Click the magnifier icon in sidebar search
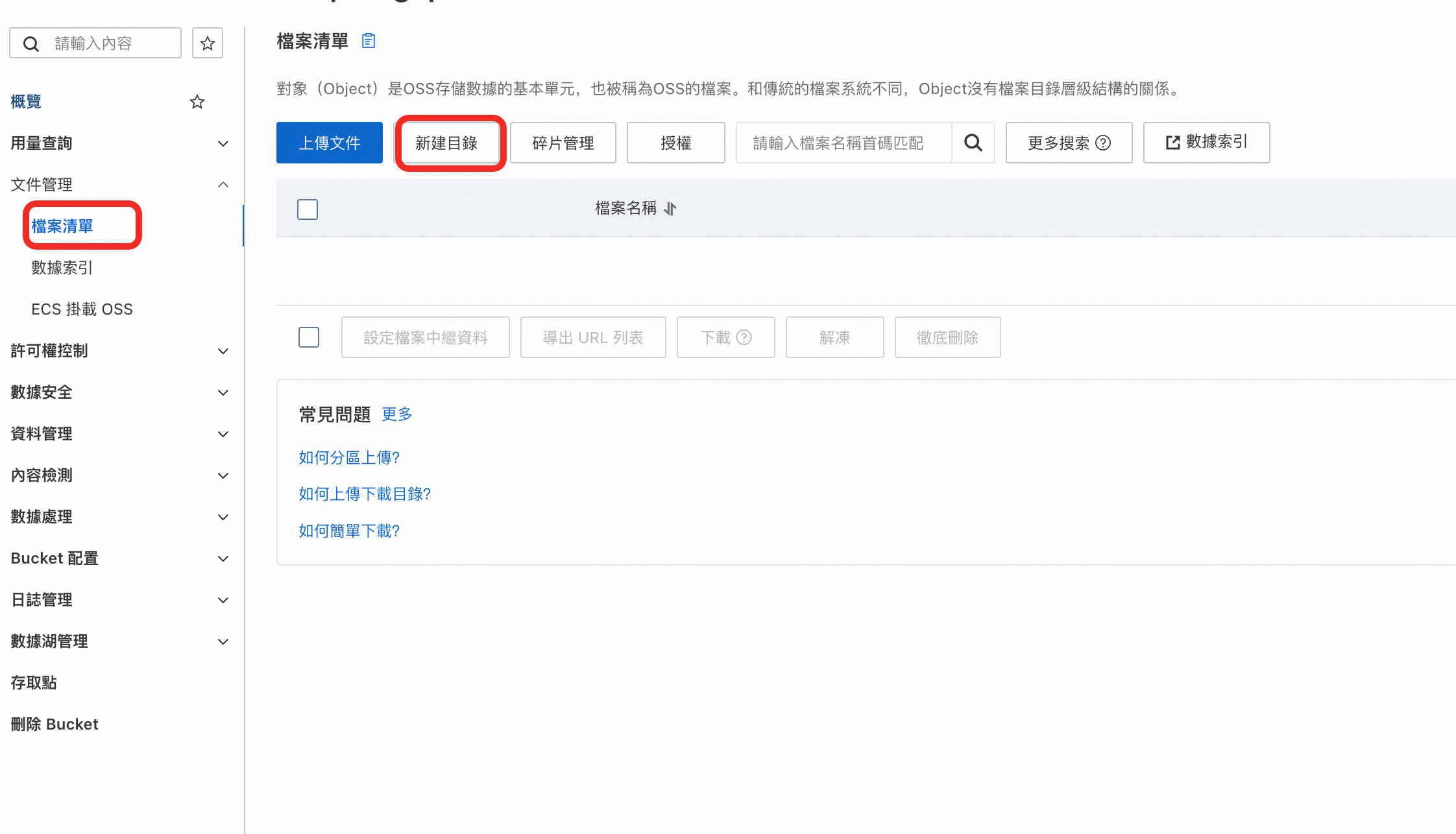This screenshot has height=834, width=1456. (x=31, y=43)
